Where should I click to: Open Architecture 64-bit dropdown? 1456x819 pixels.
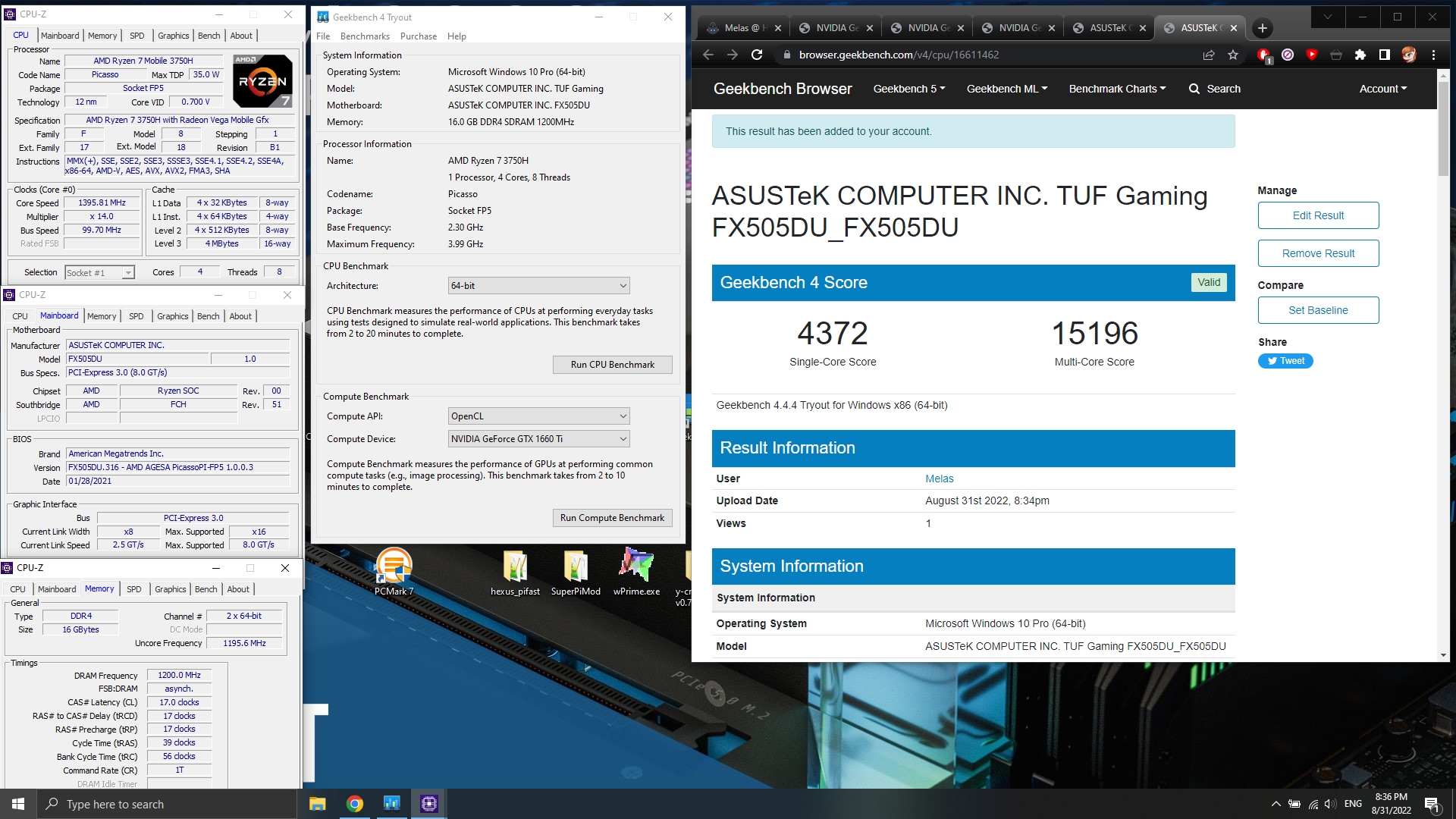pos(539,286)
